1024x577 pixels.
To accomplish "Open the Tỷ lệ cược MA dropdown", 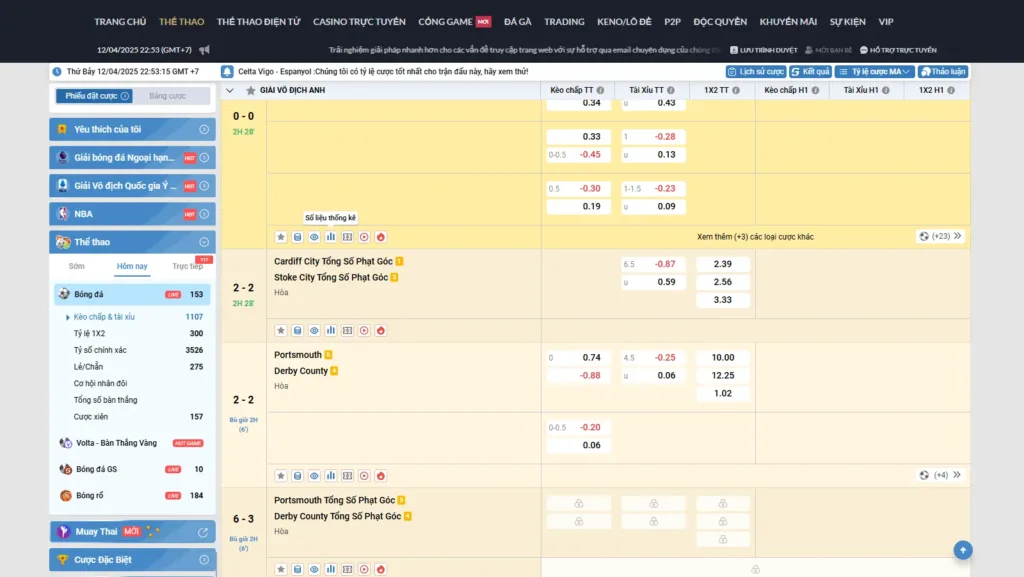I will [874, 72].
